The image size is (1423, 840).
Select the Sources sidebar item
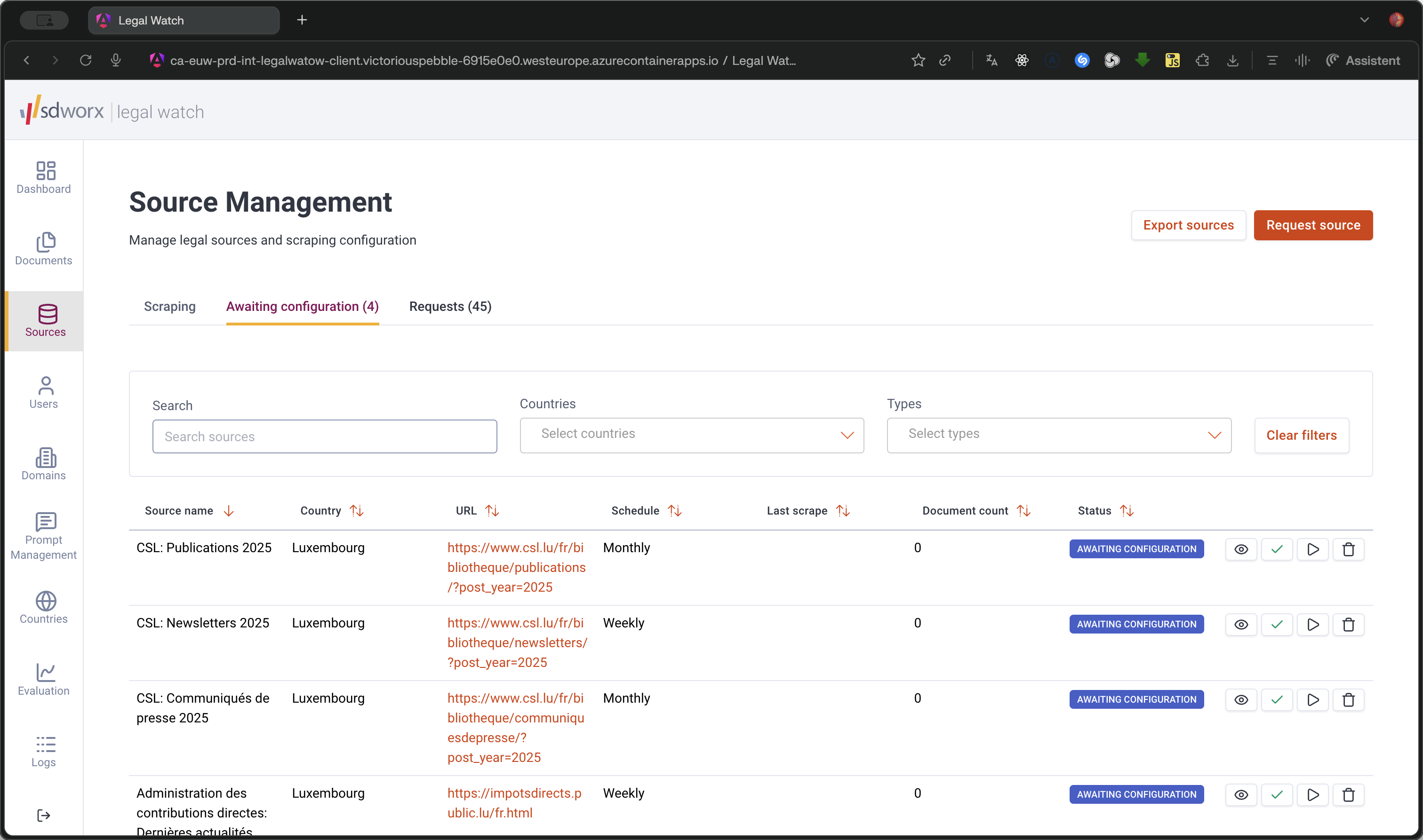(45, 321)
